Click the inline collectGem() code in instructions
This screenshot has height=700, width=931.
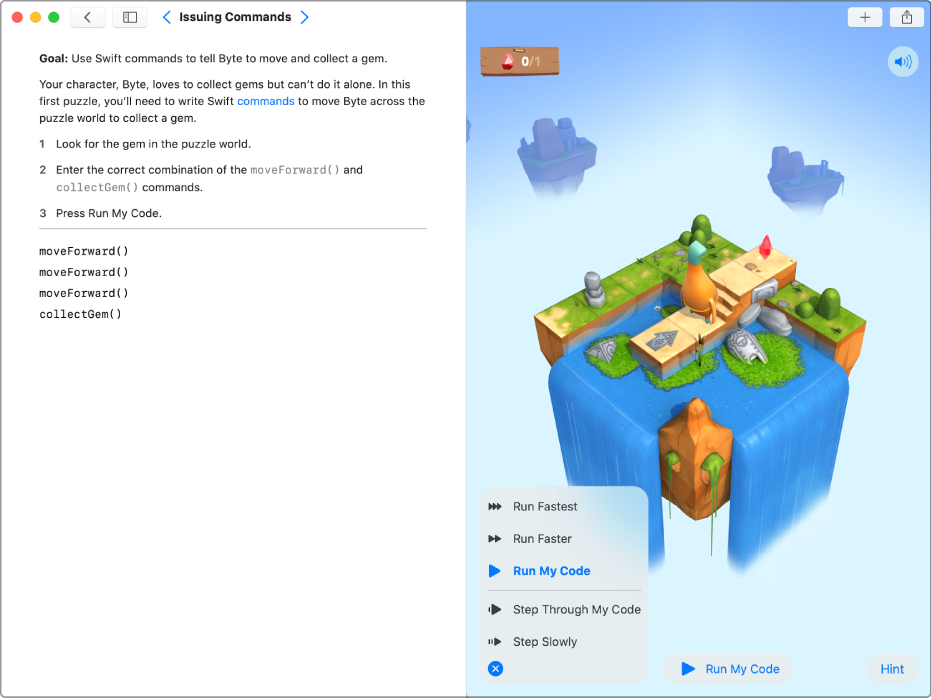click(97, 187)
